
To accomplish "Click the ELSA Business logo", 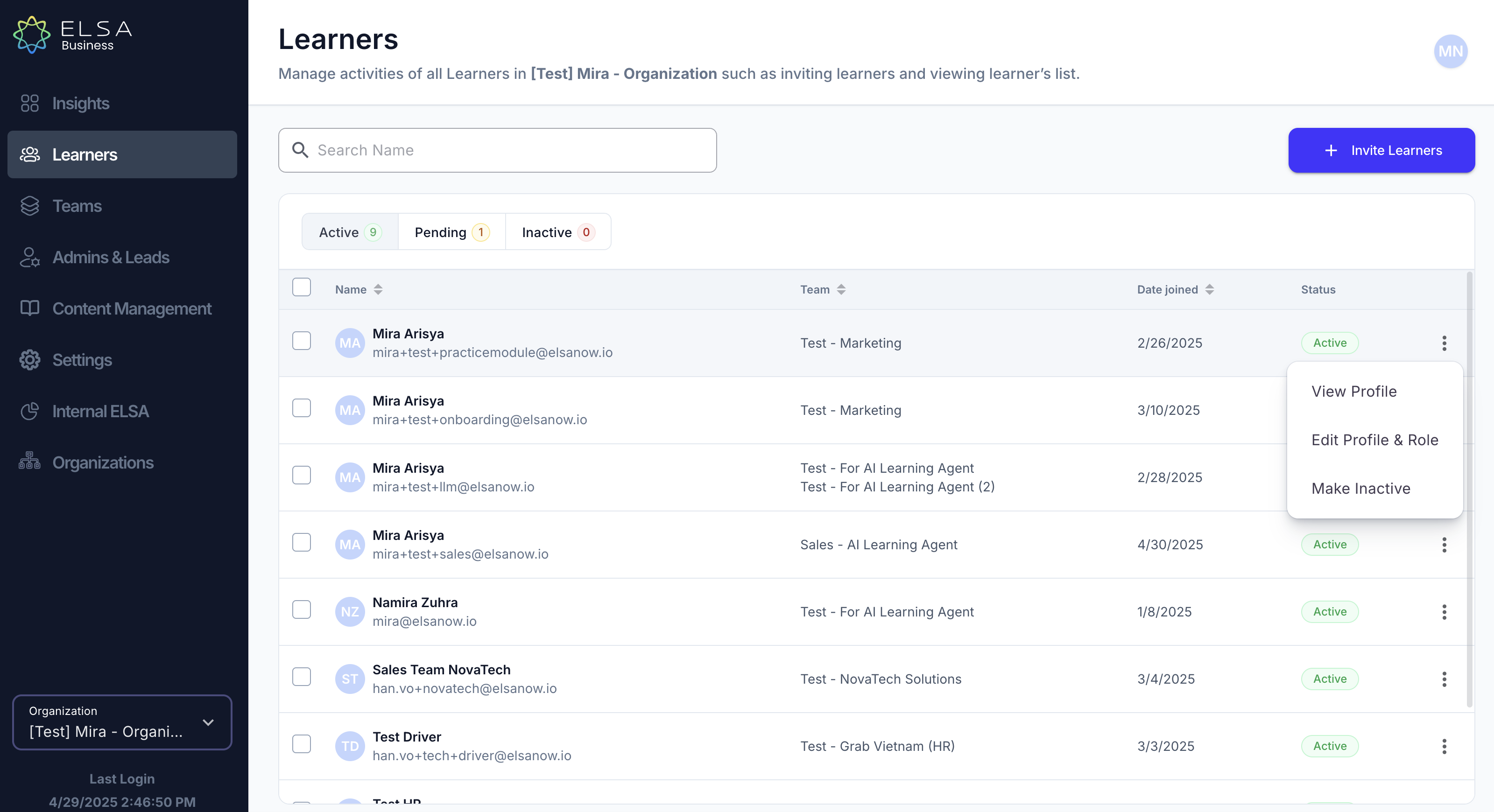I will point(73,35).
